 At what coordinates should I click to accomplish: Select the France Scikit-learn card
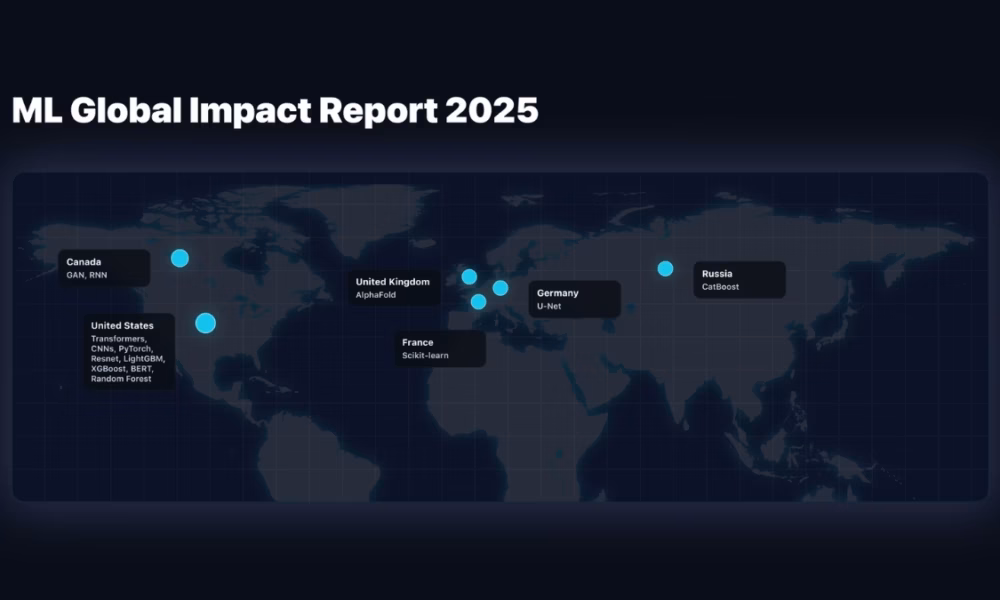(438, 349)
